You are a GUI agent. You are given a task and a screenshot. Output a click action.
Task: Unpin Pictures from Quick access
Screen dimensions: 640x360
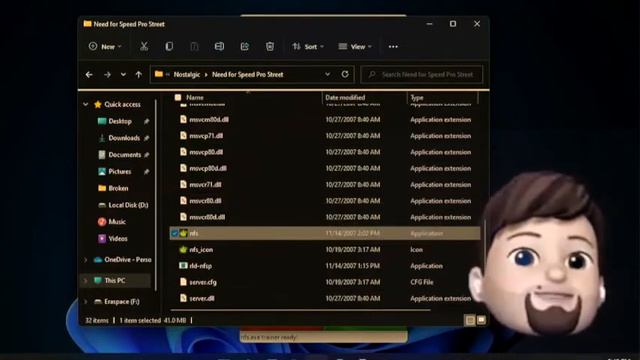pos(147,172)
